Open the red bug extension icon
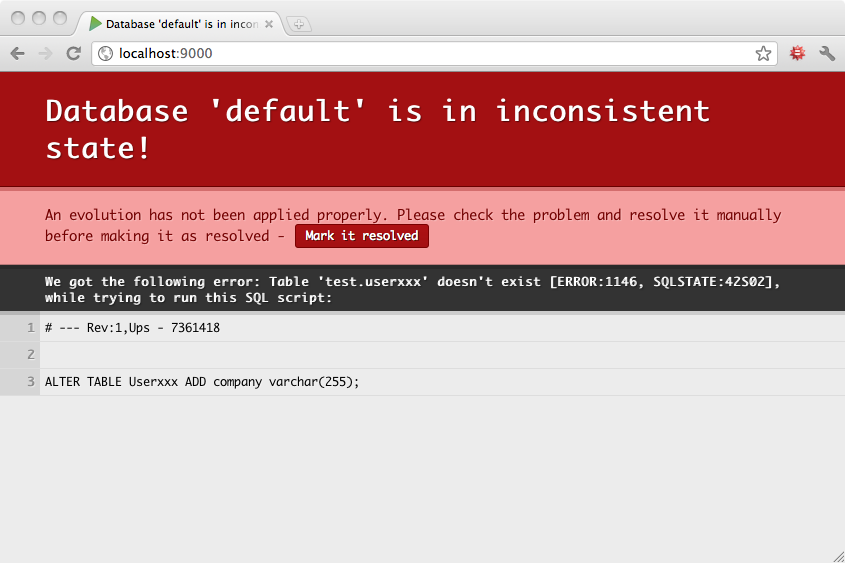 (797, 54)
